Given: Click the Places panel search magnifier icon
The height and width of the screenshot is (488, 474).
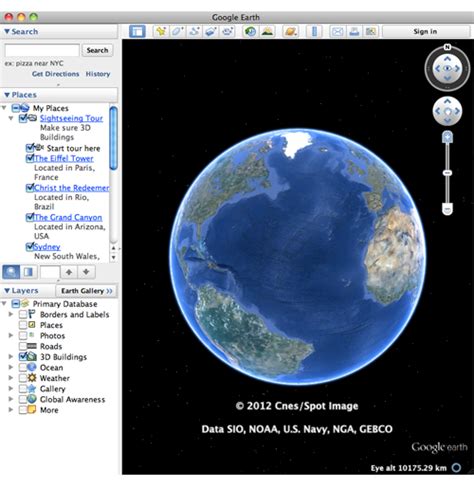Looking at the screenshot, I should pos(11,272).
